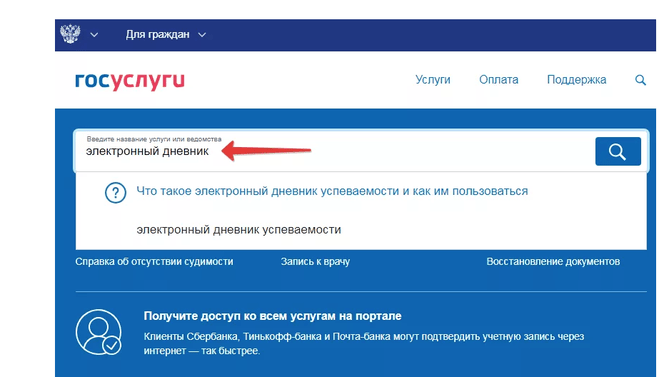This screenshot has width=659, height=377.
Task: Open the "Для граждан" dropdown
Action: click(166, 34)
